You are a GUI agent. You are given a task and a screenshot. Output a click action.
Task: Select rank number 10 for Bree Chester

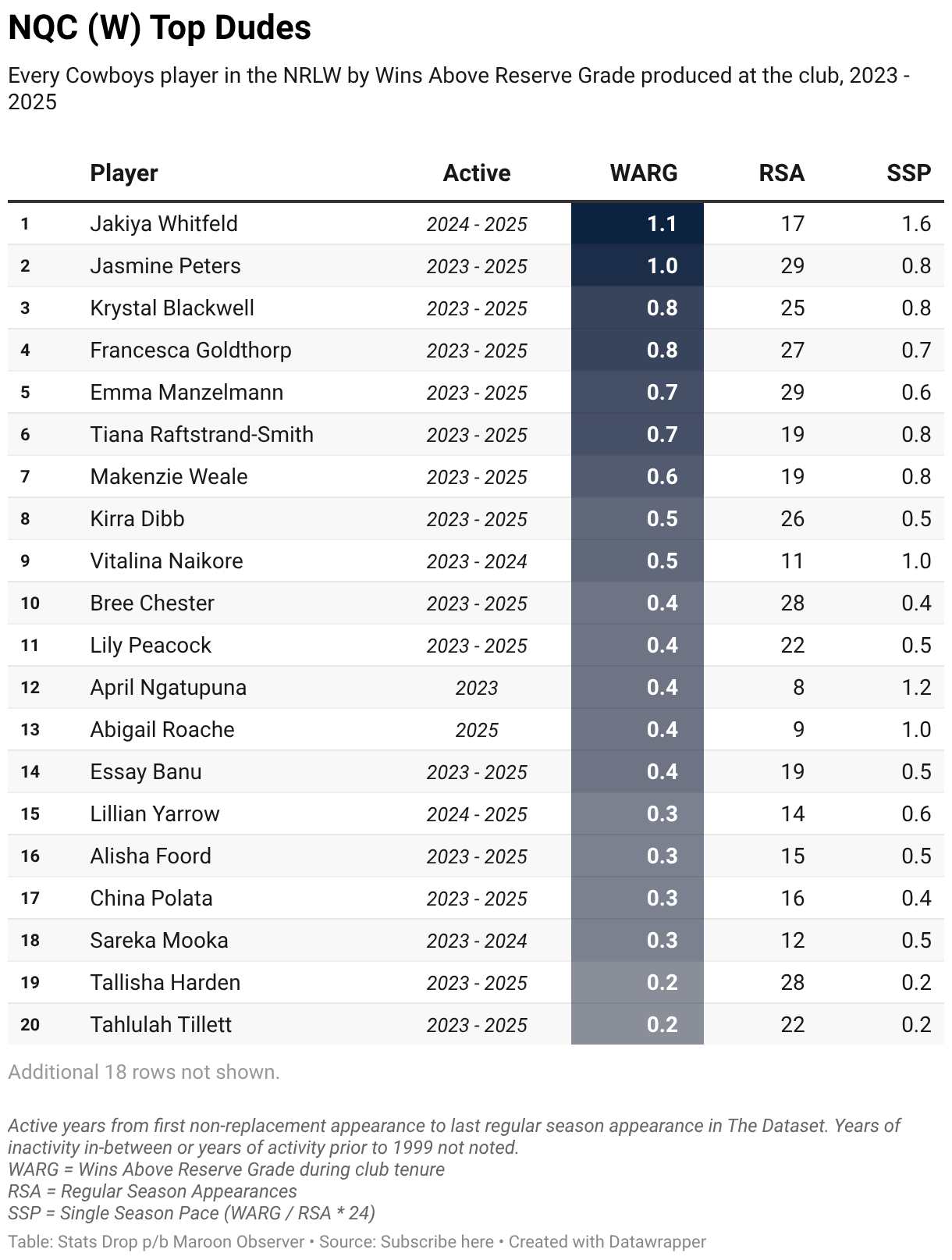coord(30,603)
